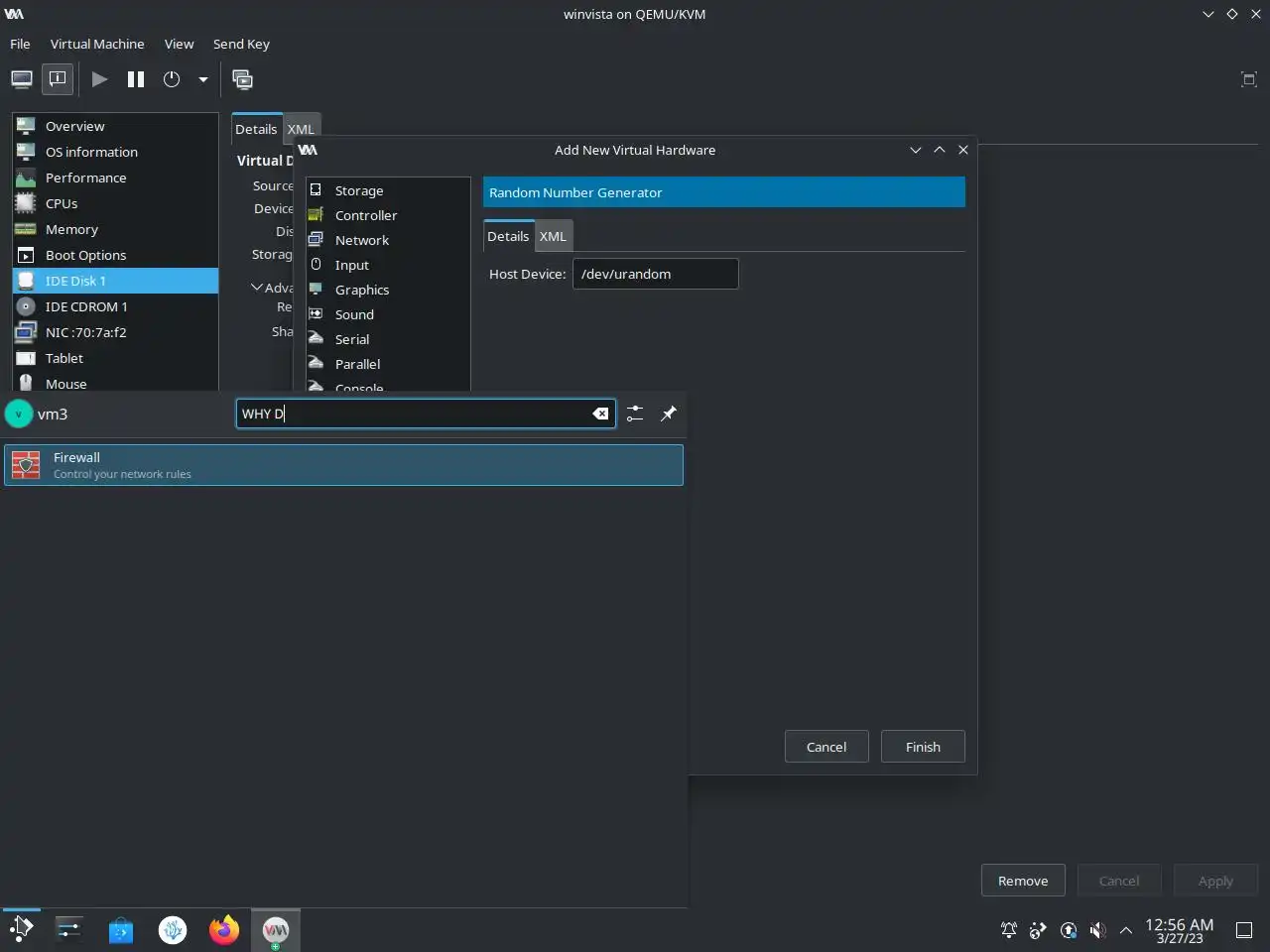Select Mouse in hardware list
The image size is (1270, 952).
pyautogui.click(x=115, y=383)
